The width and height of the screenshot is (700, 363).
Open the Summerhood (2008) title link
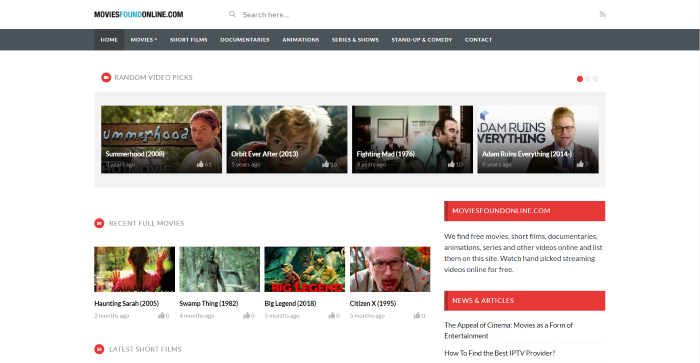pyautogui.click(x=135, y=154)
